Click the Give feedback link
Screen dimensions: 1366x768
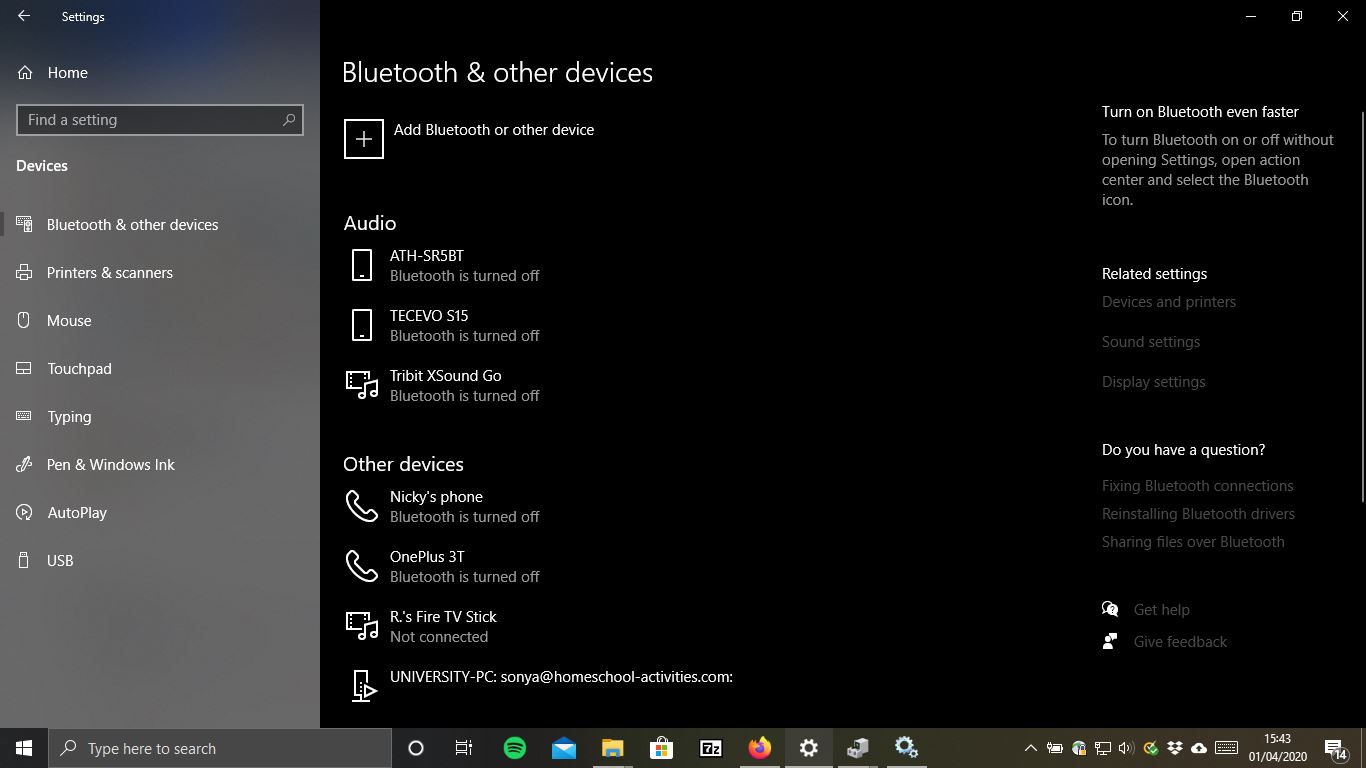pyautogui.click(x=1180, y=642)
